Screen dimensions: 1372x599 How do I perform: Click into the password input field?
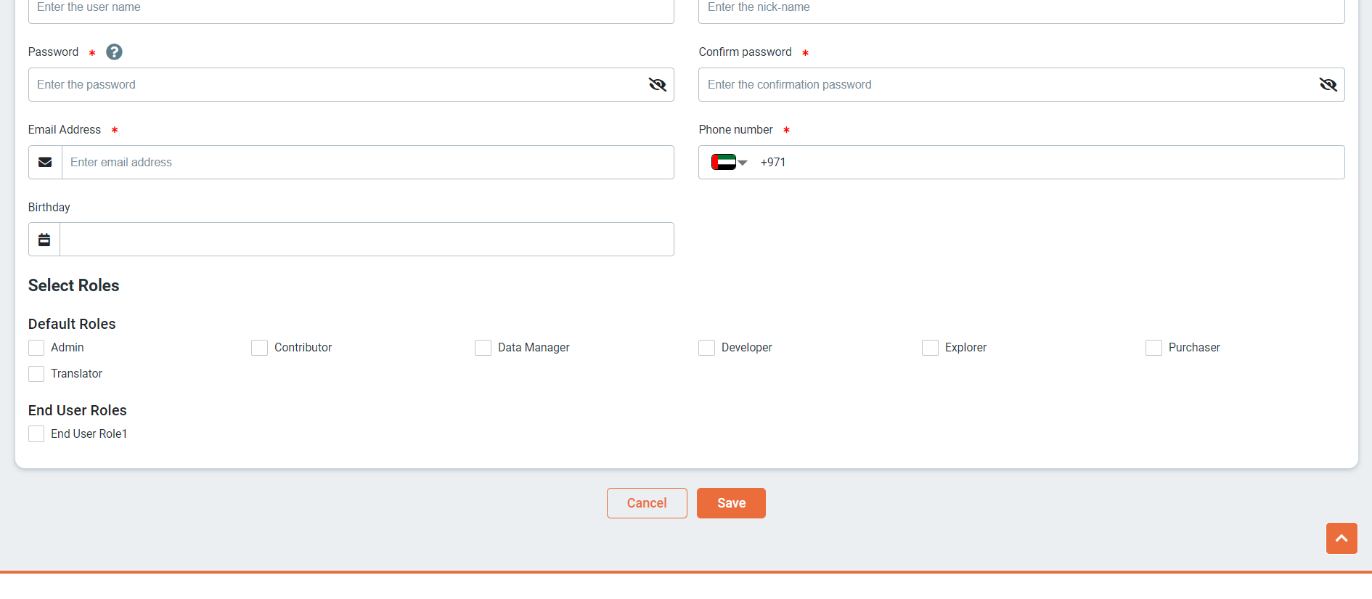click(x=351, y=85)
